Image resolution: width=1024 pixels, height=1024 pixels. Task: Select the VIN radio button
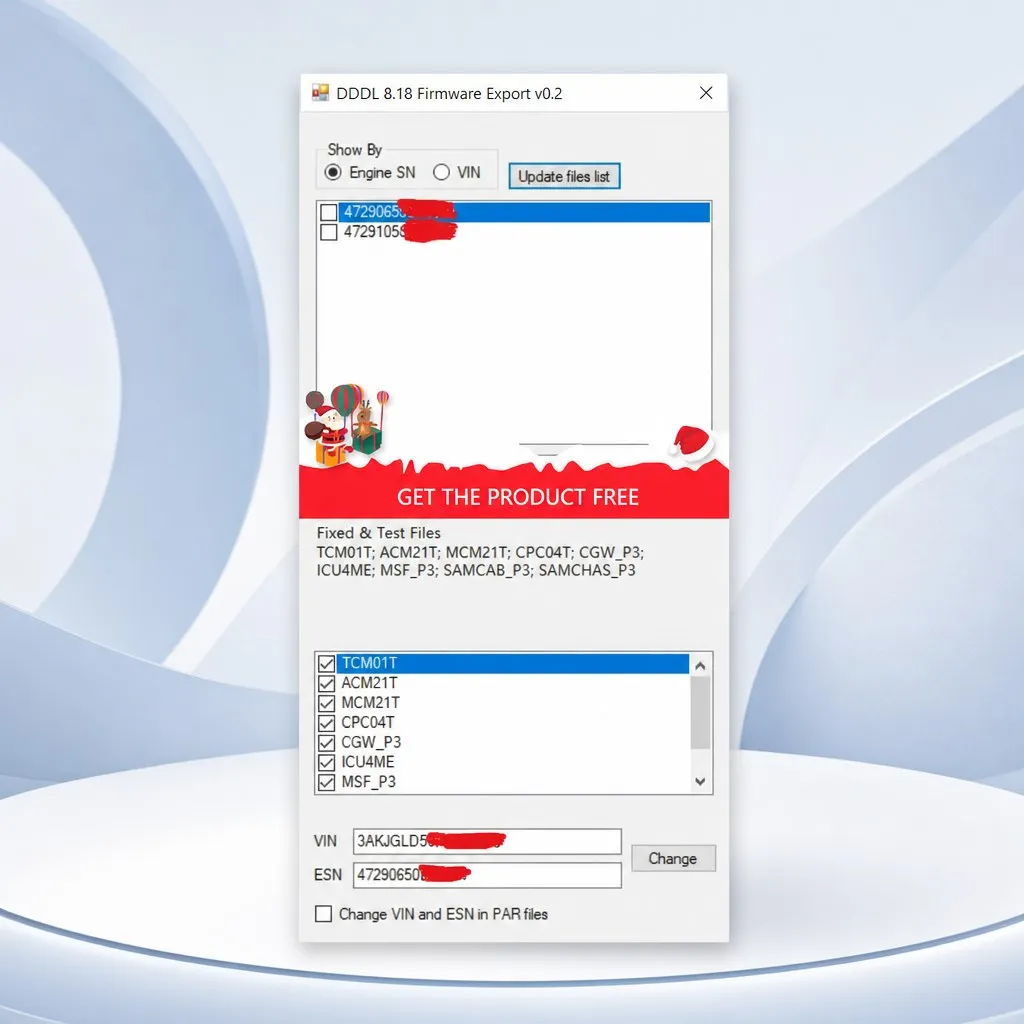441,172
